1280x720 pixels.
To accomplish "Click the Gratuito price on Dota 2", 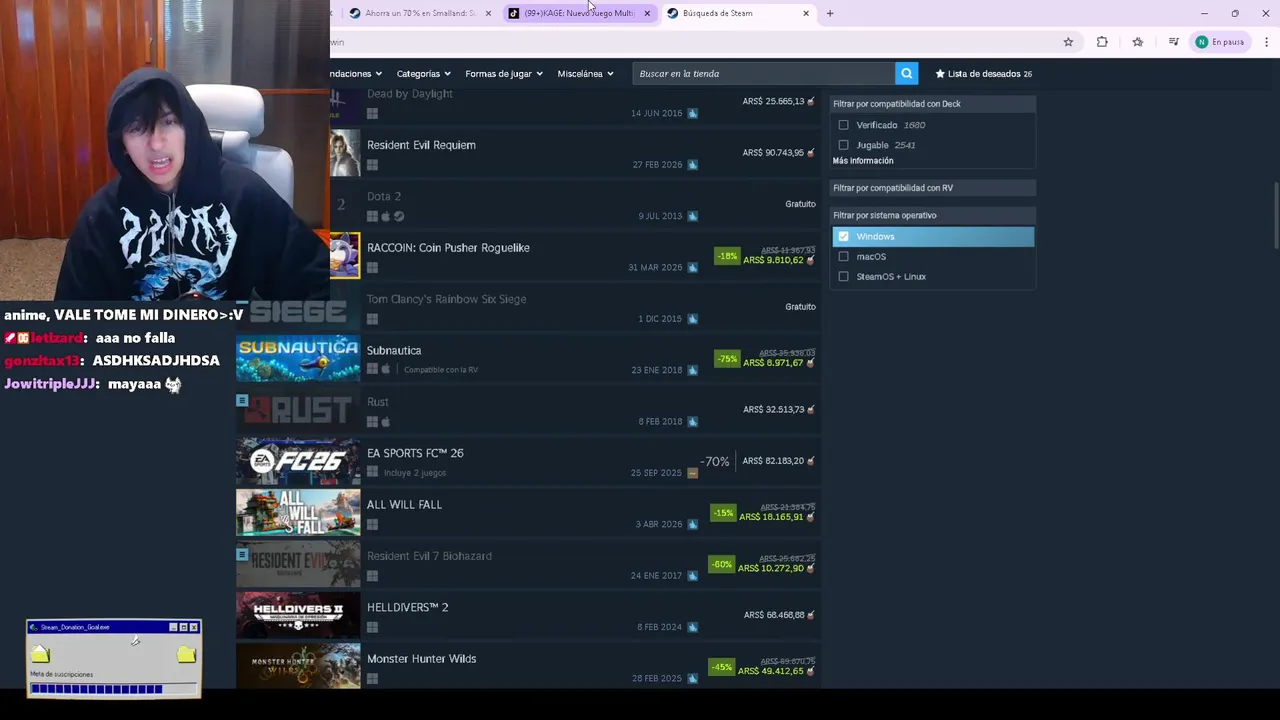I will (x=800, y=204).
